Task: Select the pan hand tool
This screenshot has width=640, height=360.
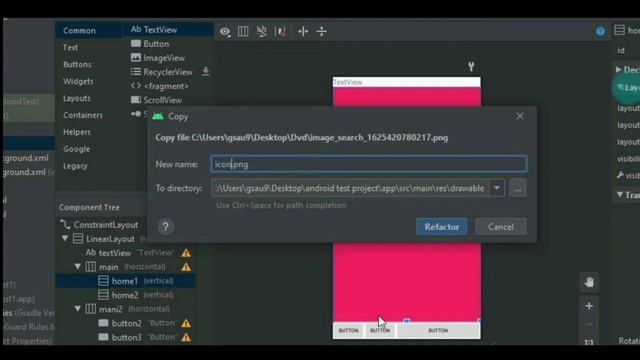Action: [589, 282]
